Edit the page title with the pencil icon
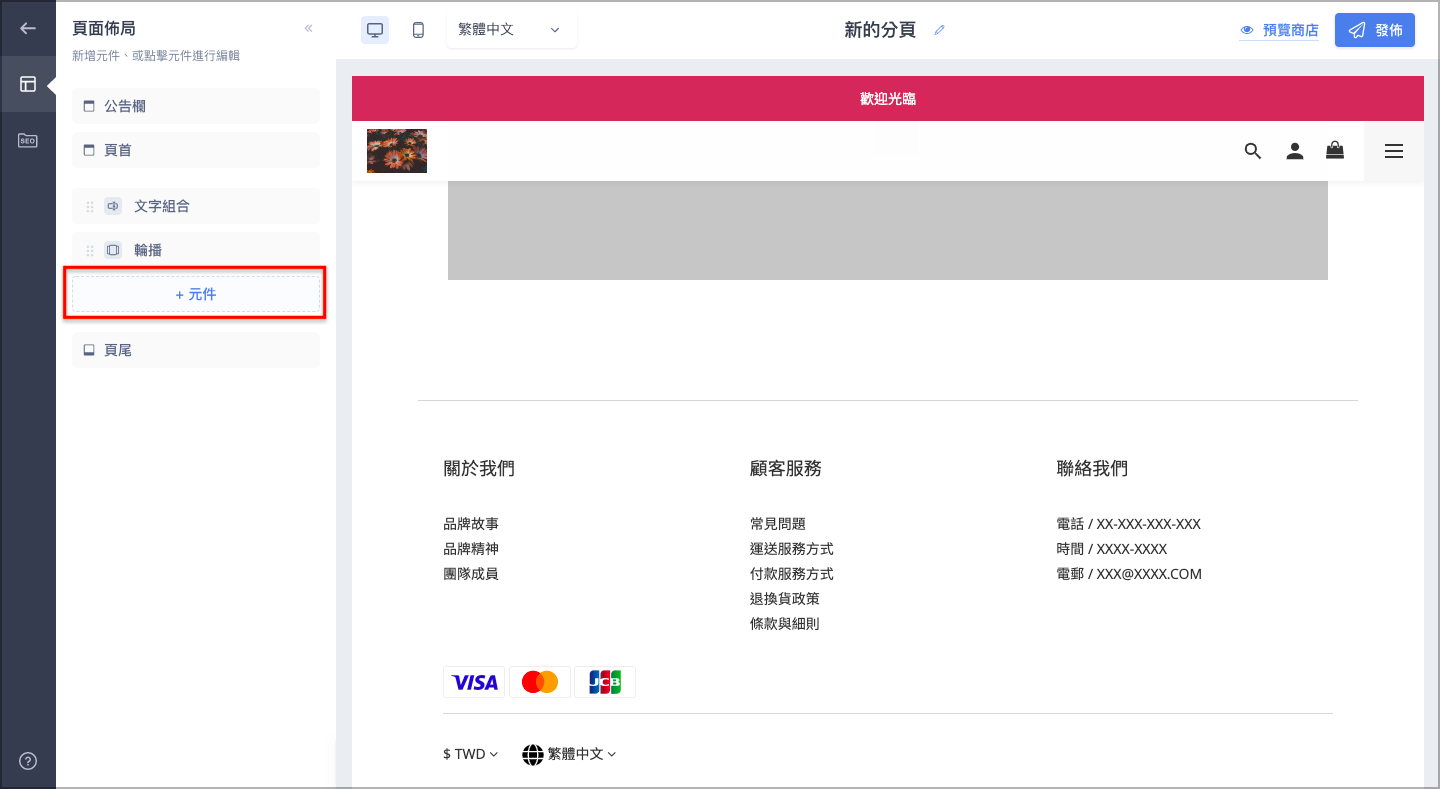 939,30
